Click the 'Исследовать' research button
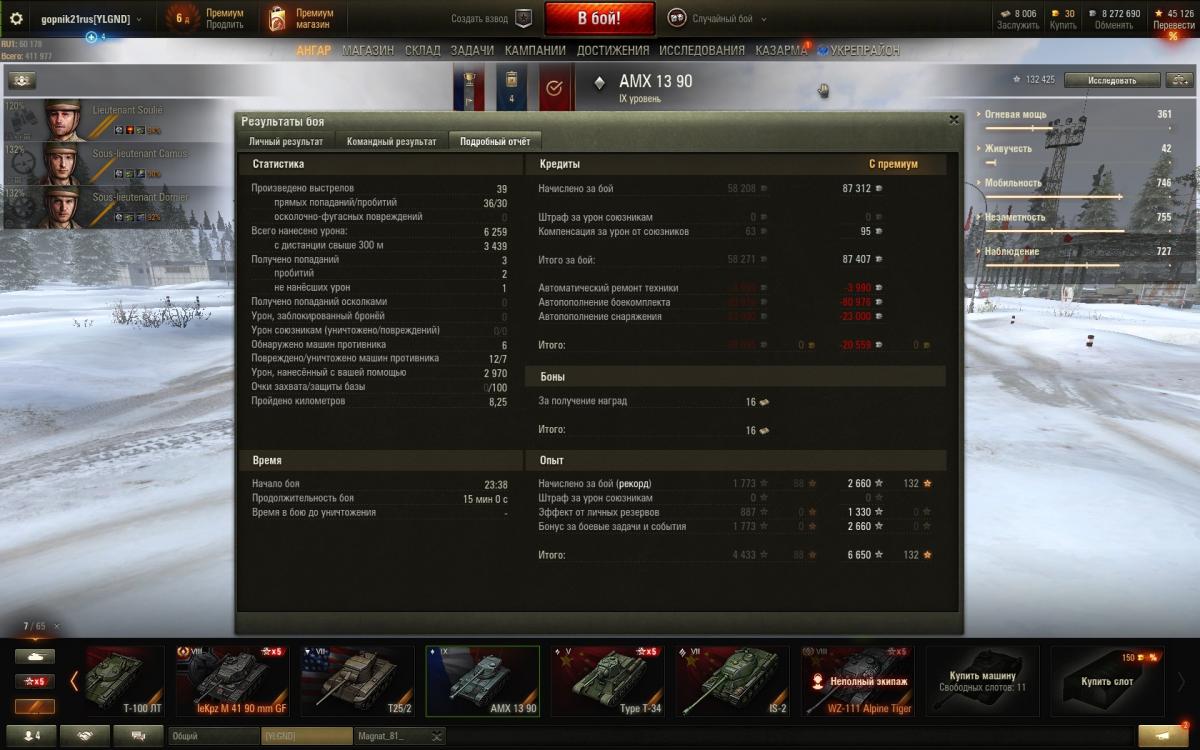The image size is (1200, 750). 1112,80
